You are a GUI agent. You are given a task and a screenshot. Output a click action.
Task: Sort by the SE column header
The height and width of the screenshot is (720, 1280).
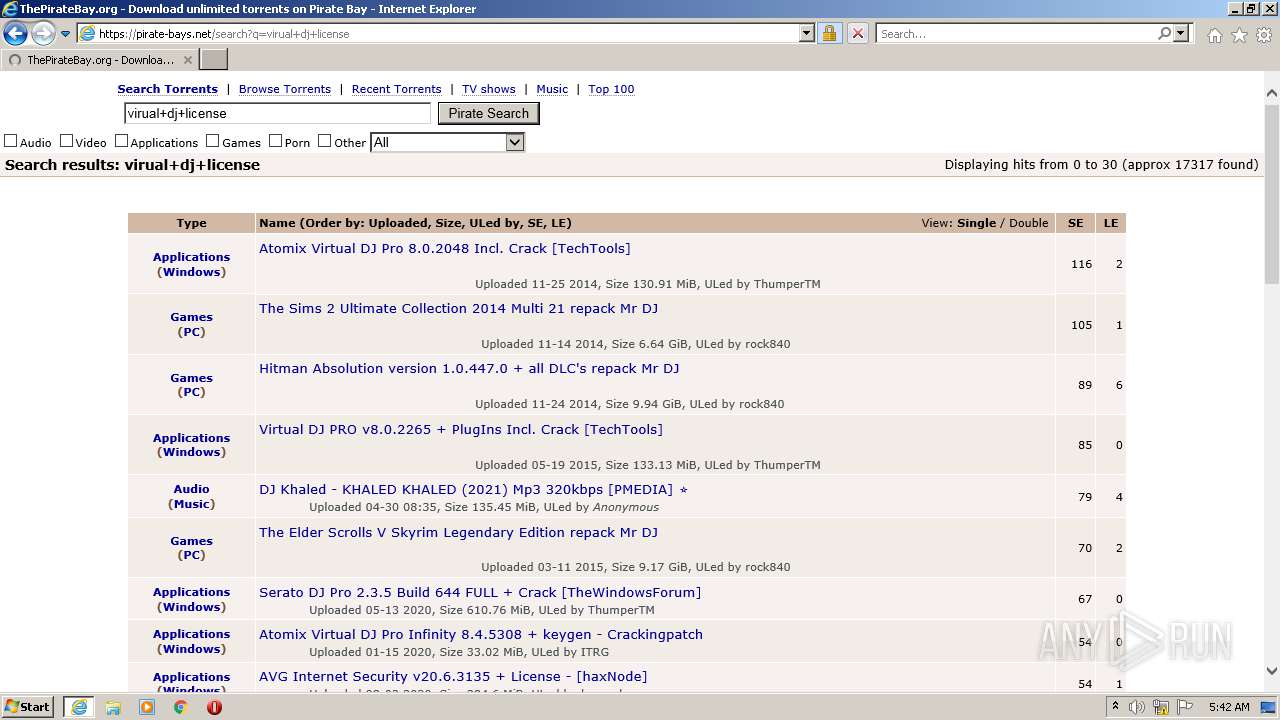pos(1075,223)
